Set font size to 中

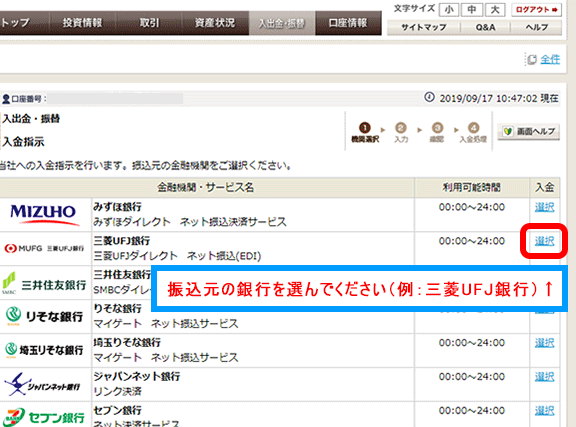coord(472,10)
